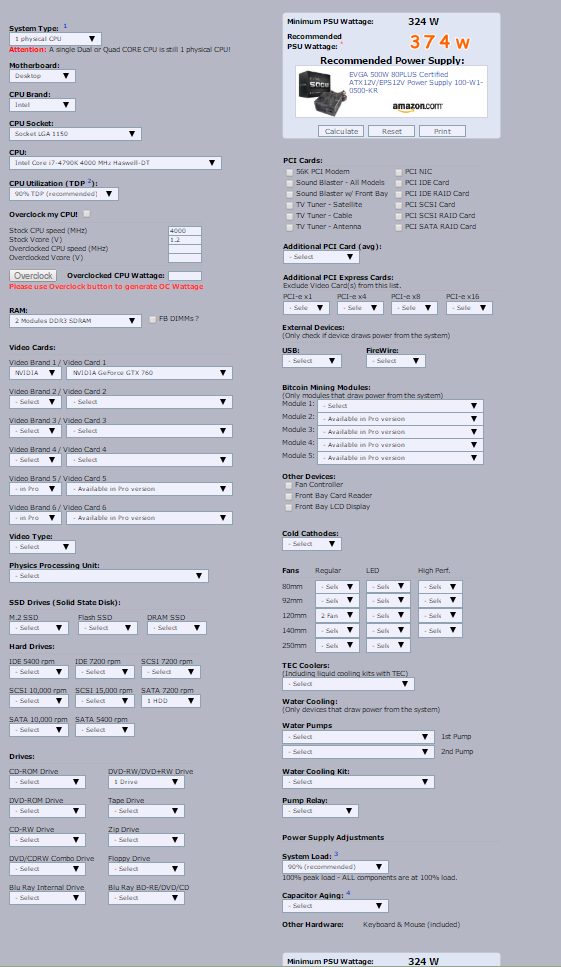Check the 56K PCI Modem option
The image size is (561, 967).
click(x=289, y=172)
